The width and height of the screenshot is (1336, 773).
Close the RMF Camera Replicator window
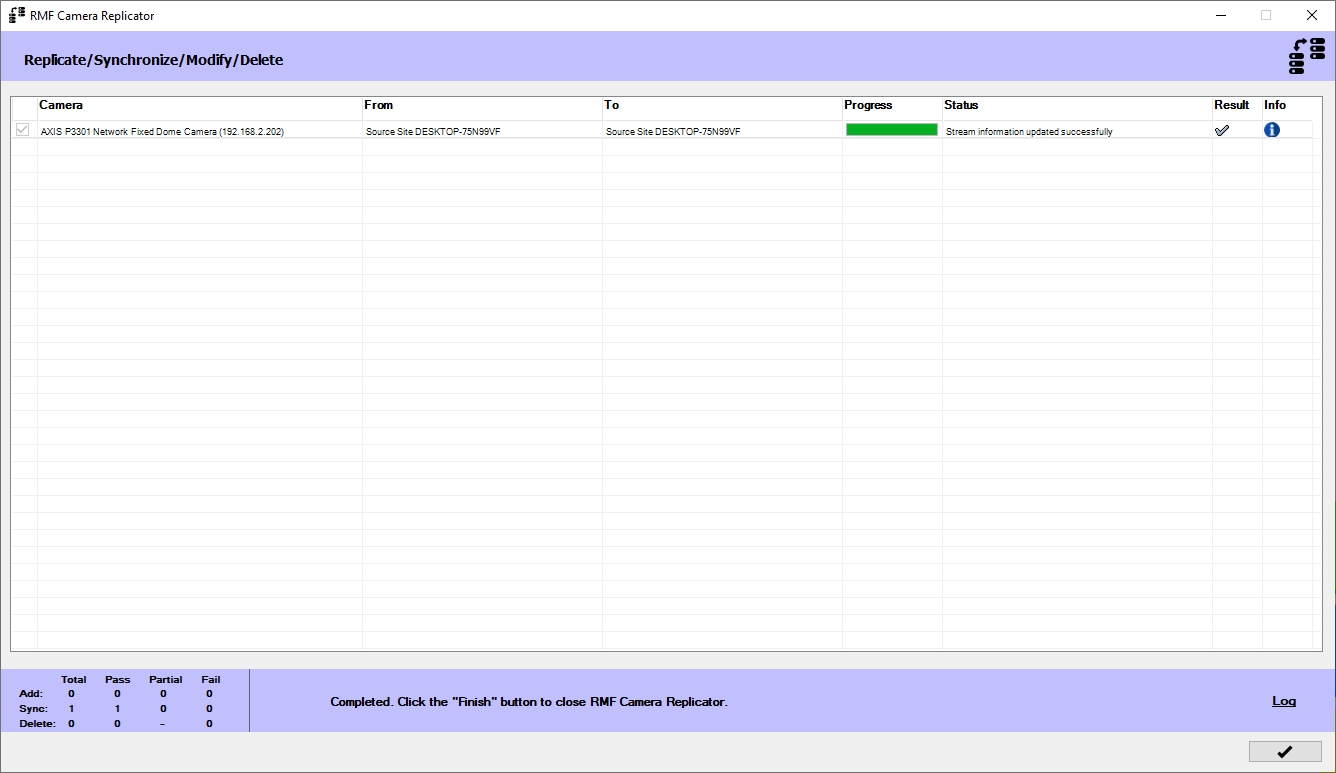(x=1311, y=15)
